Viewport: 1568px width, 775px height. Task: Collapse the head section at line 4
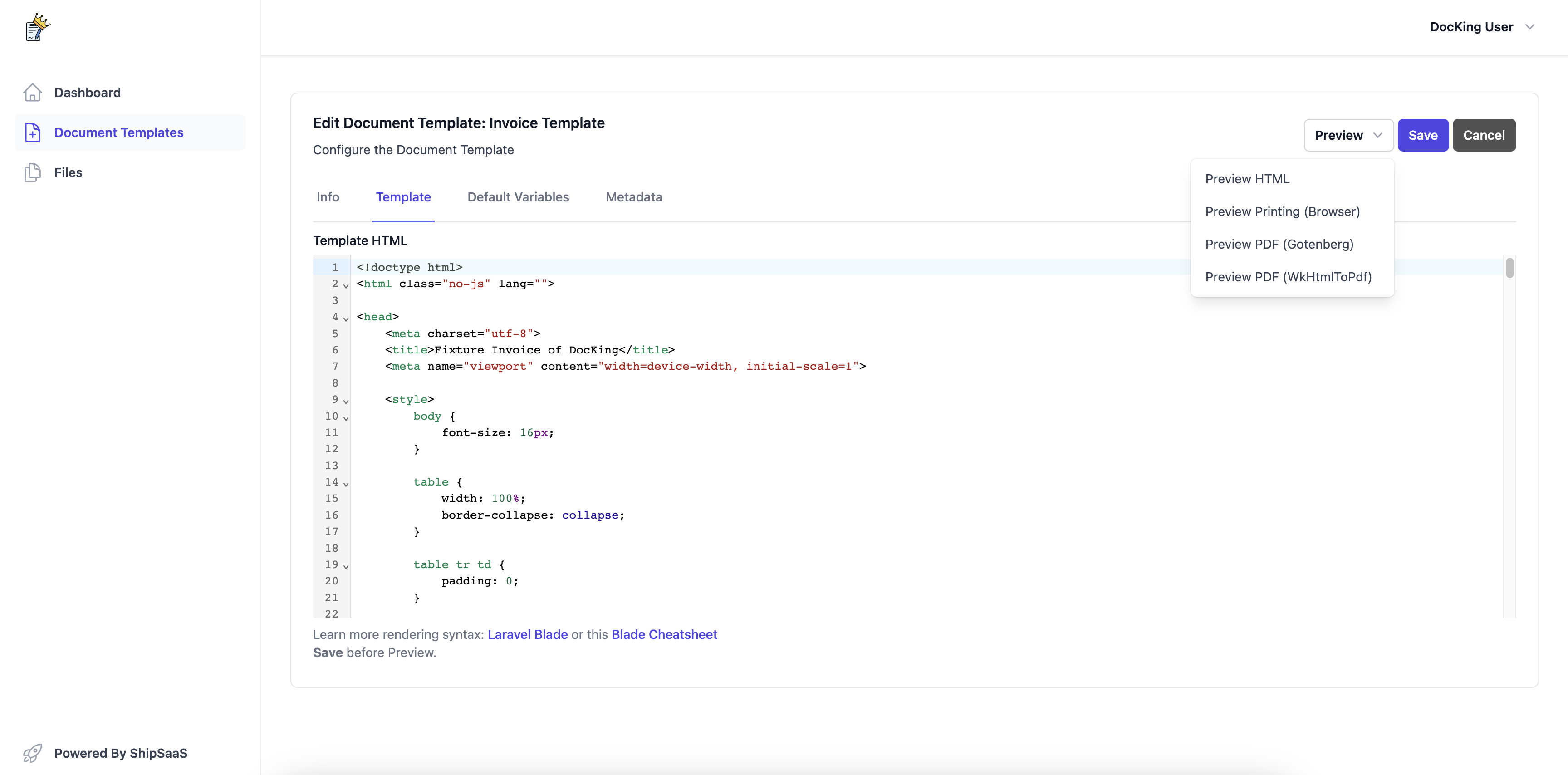pyautogui.click(x=346, y=319)
